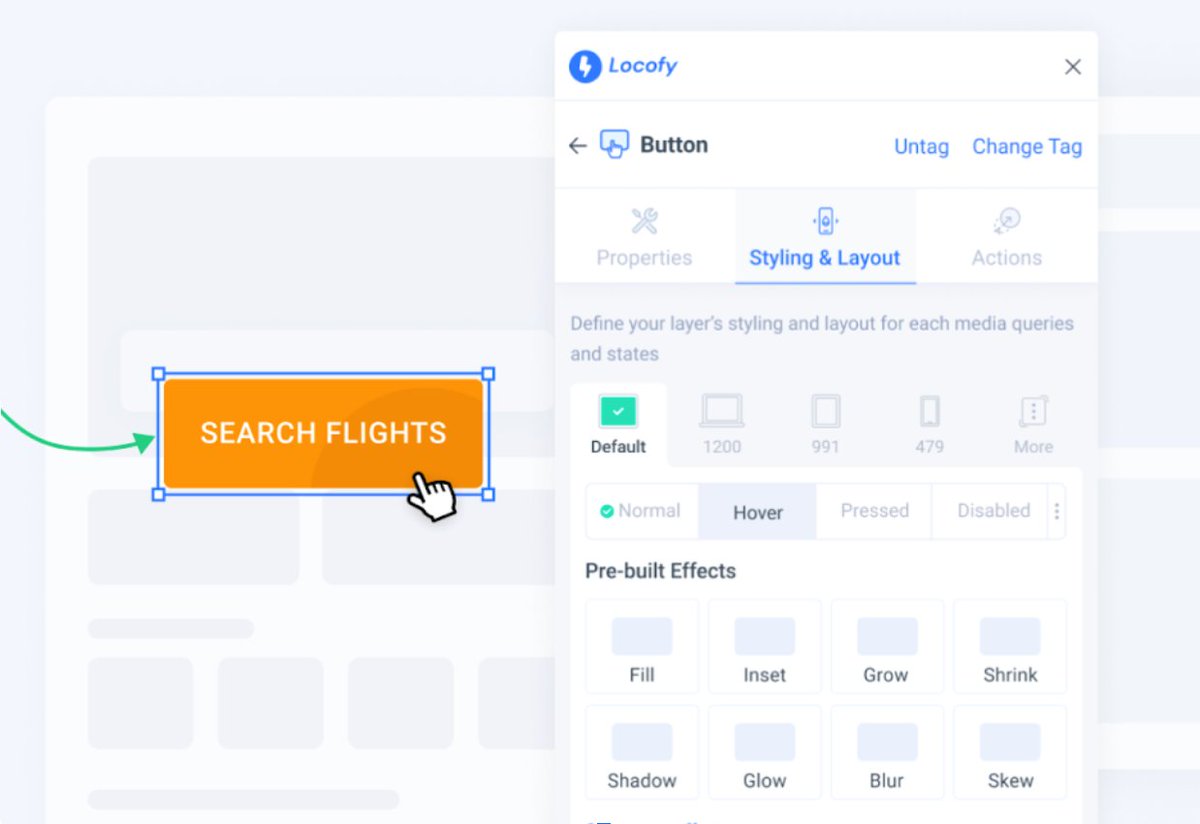The image size is (1200, 824).
Task: Click the Locofy lightning logo icon
Action: (585, 67)
